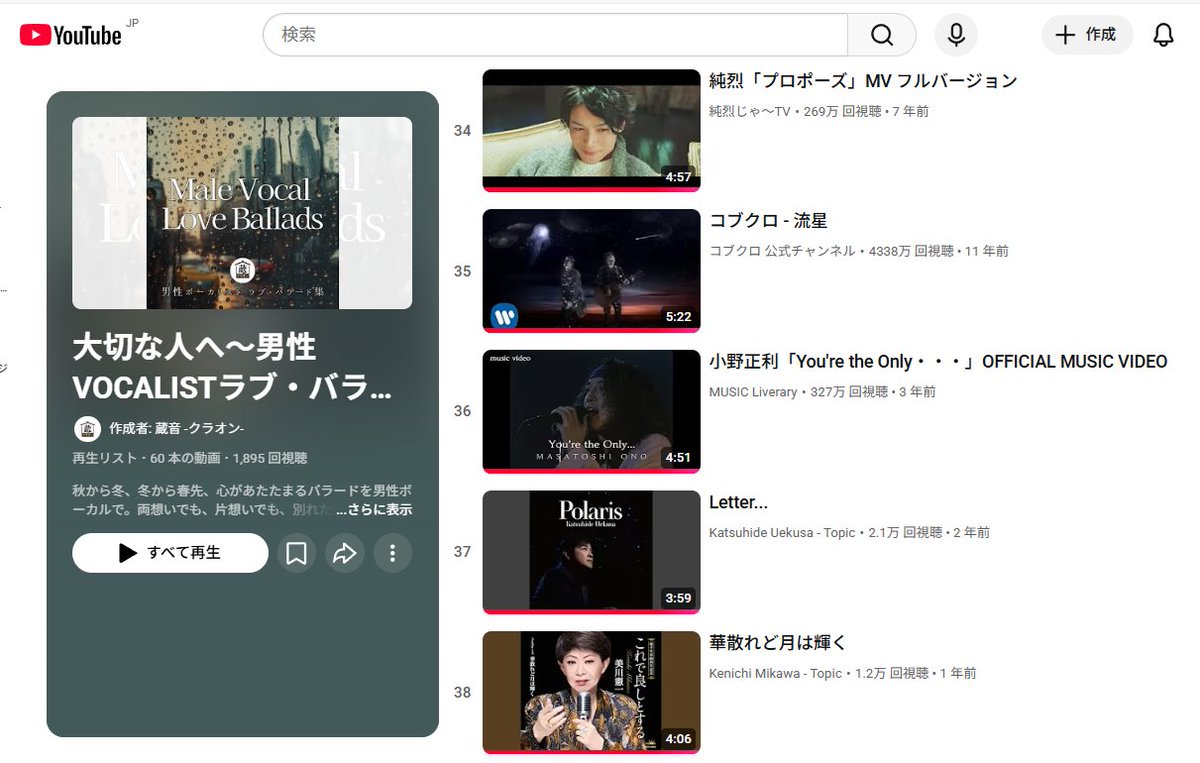The width and height of the screenshot is (1200, 763).
Task: Open コブクロ - 流星 video thumbnail
Action: (x=591, y=270)
